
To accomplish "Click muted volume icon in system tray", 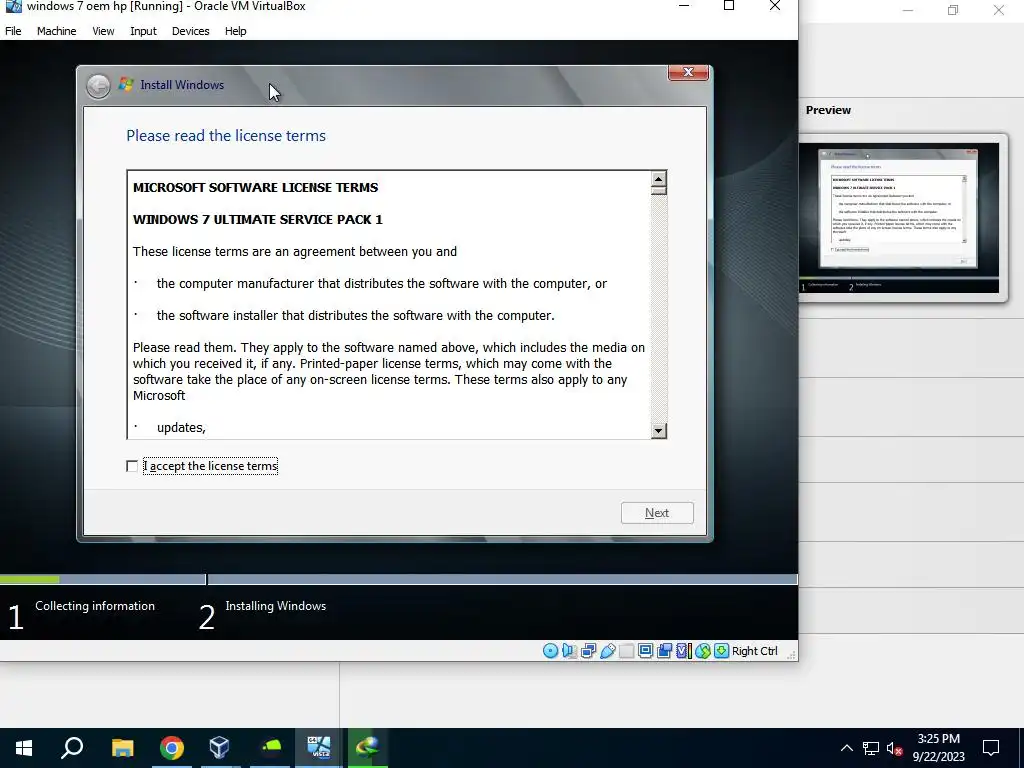I will [894, 748].
